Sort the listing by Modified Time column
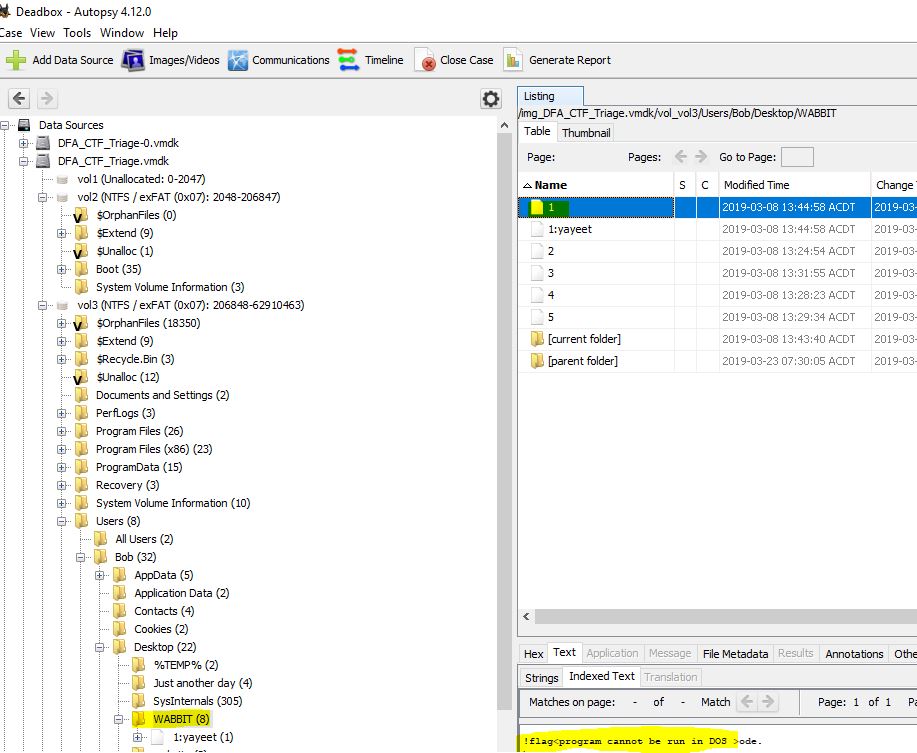This screenshot has width=917, height=753. (x=756, y=185)
